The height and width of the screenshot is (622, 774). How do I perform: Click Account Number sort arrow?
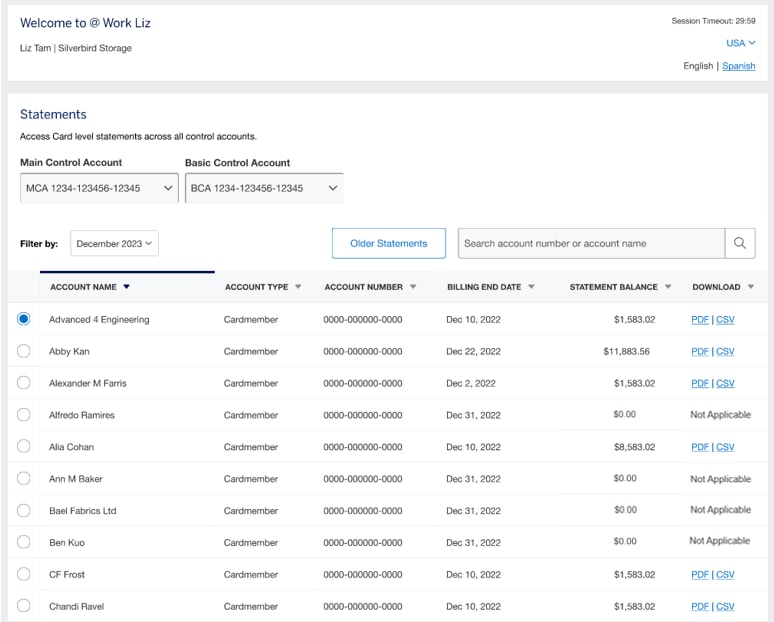(413, 287)
